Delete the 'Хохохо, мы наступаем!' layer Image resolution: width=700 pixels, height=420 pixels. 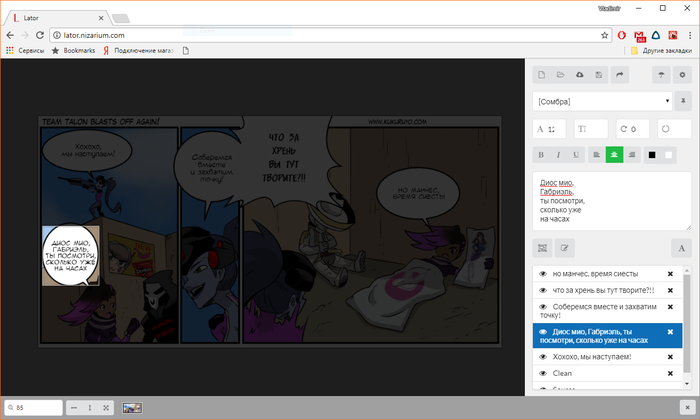tap(670, 357)
